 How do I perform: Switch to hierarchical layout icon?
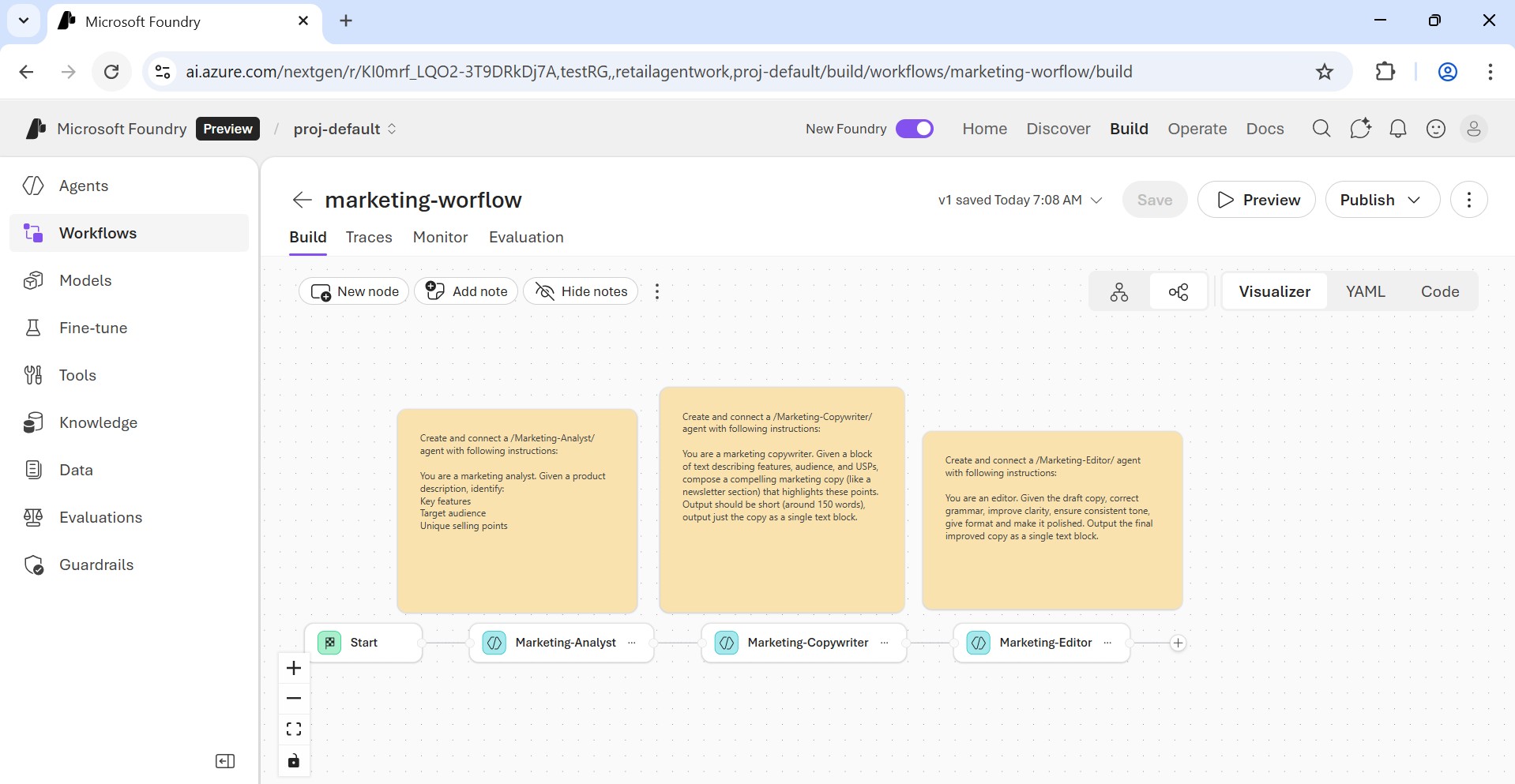tap(1119, 291)
